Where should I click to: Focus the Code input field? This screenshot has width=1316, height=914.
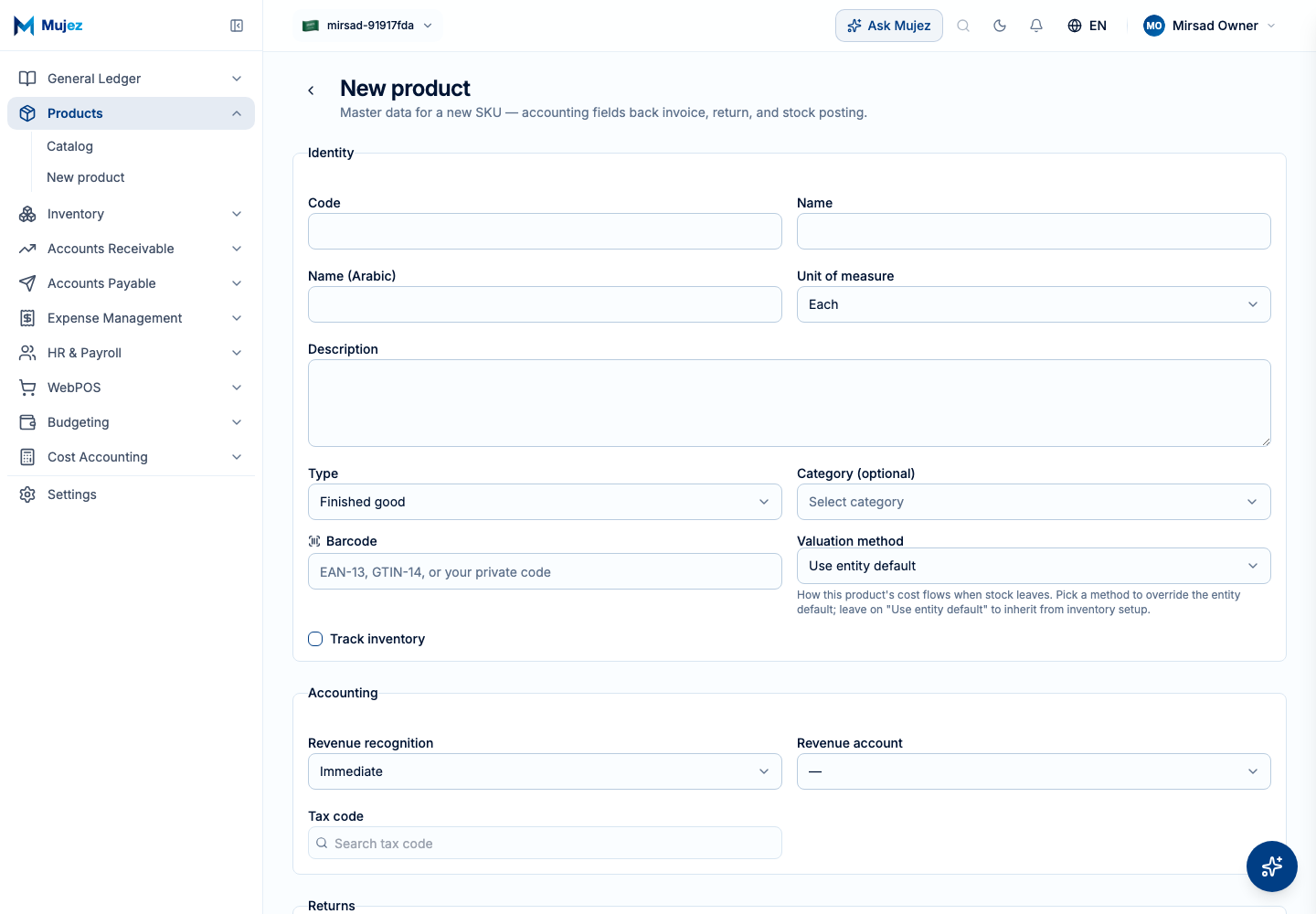(545, 231)
